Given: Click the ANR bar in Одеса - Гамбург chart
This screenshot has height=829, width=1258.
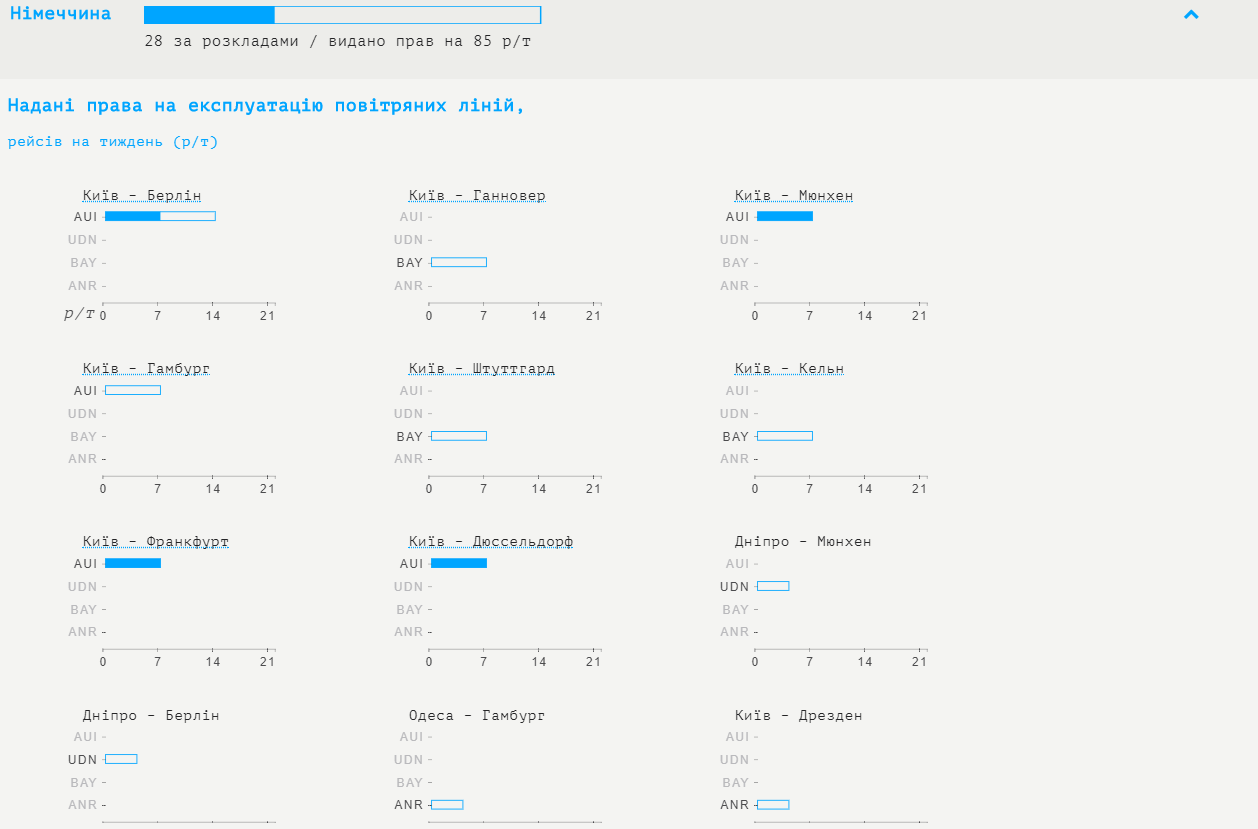Looking at the screenshot, I should point(447,805).
